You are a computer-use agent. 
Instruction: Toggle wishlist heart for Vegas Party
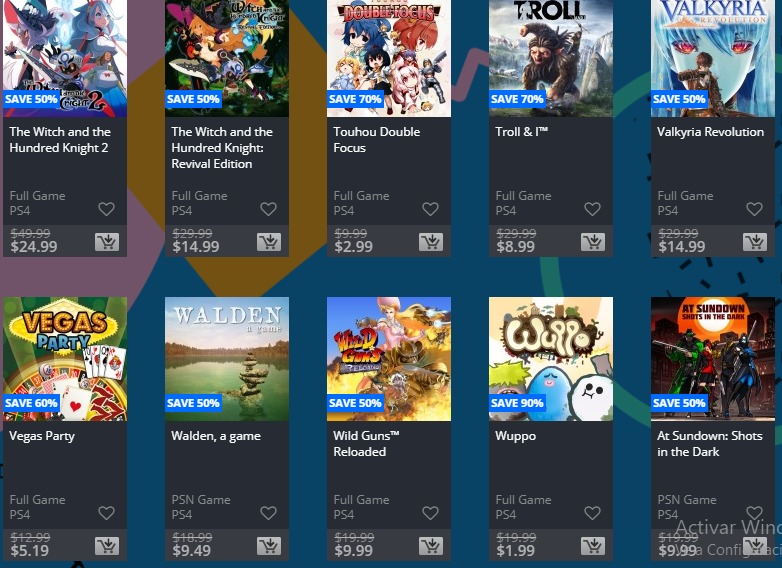click(x=106, y=513)
